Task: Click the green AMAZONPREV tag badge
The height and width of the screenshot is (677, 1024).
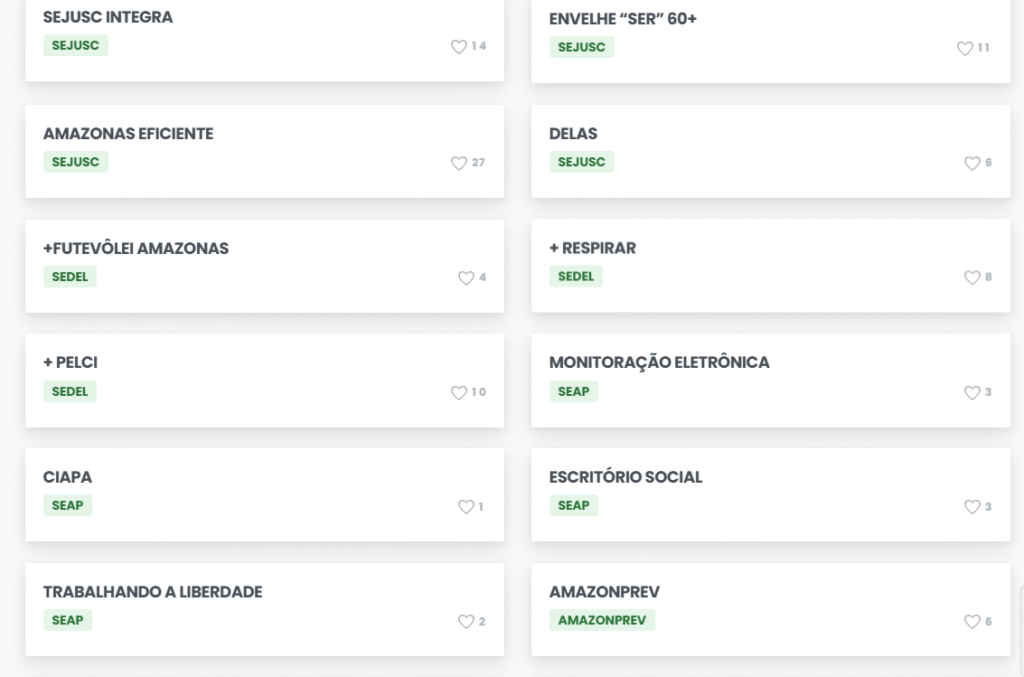Action: point(601,620)
